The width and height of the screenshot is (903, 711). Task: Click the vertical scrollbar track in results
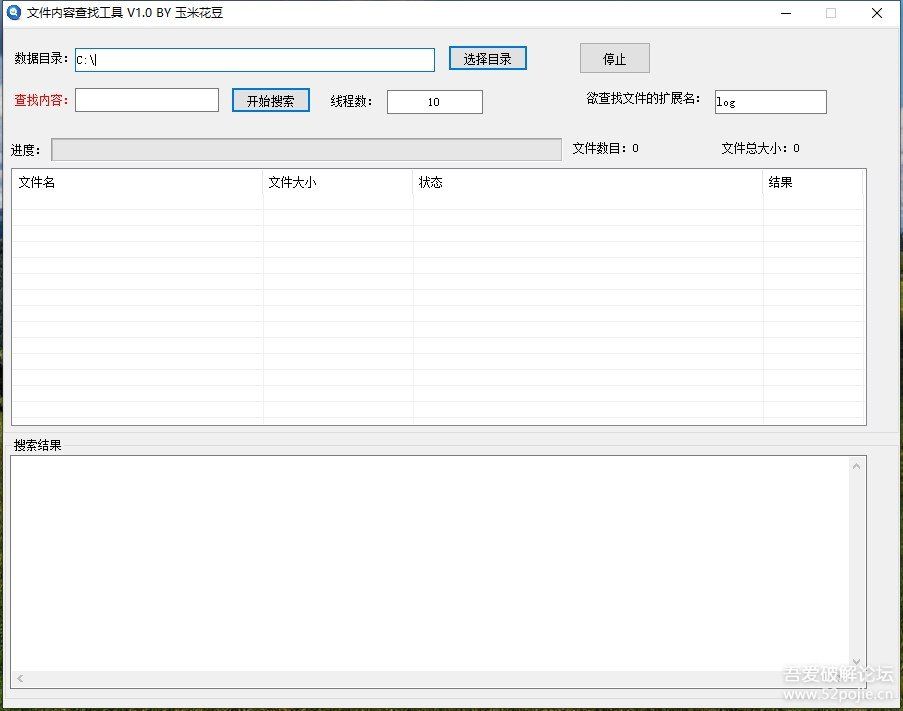857,560
